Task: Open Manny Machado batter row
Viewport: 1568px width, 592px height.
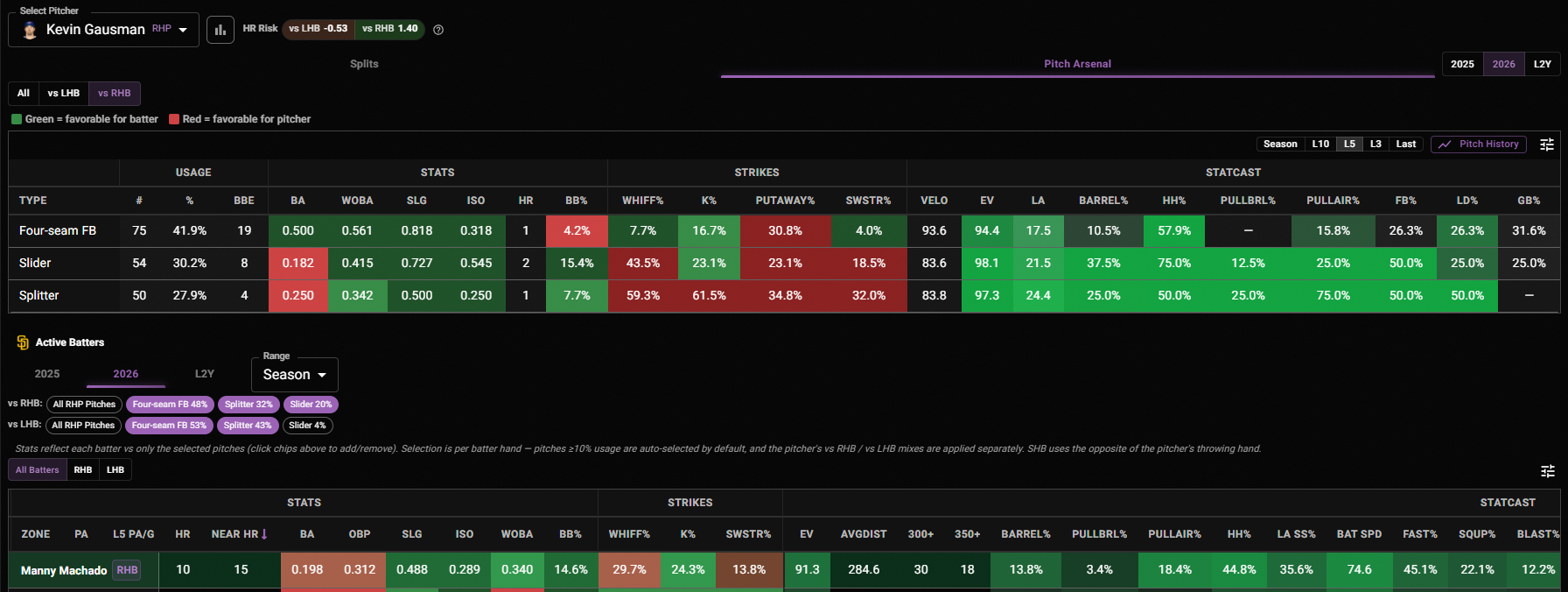Action: pos(784,570)
